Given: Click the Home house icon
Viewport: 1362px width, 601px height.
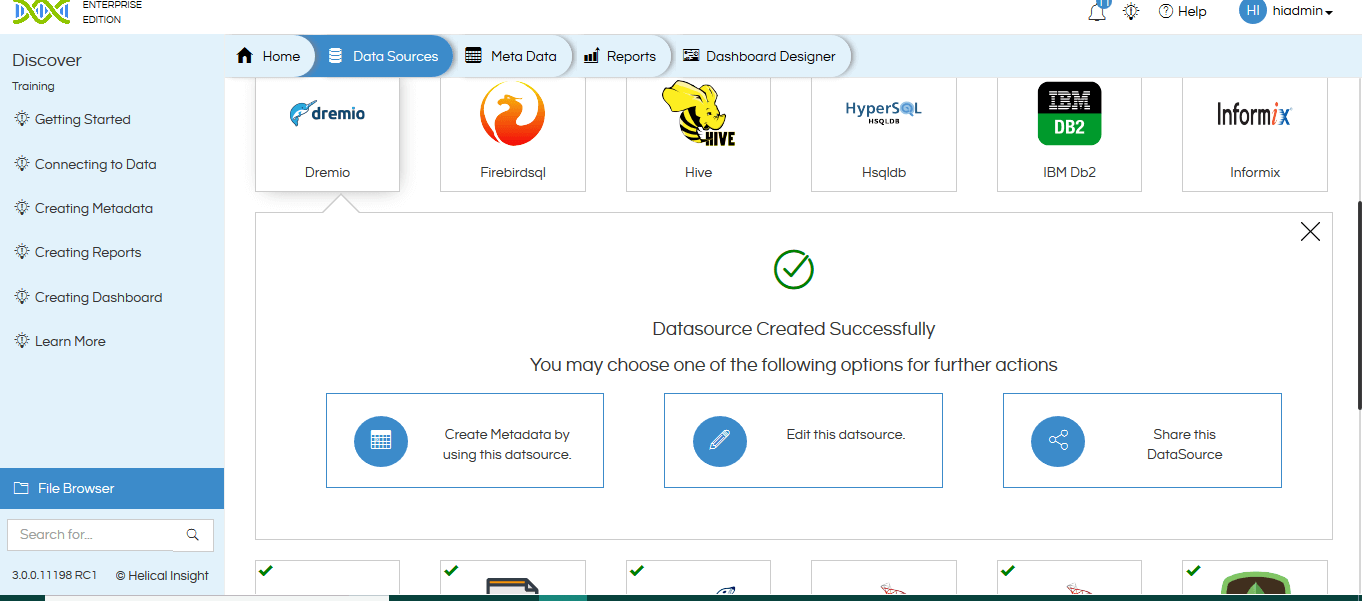Looking at the screenshot, I should (244, 56).
